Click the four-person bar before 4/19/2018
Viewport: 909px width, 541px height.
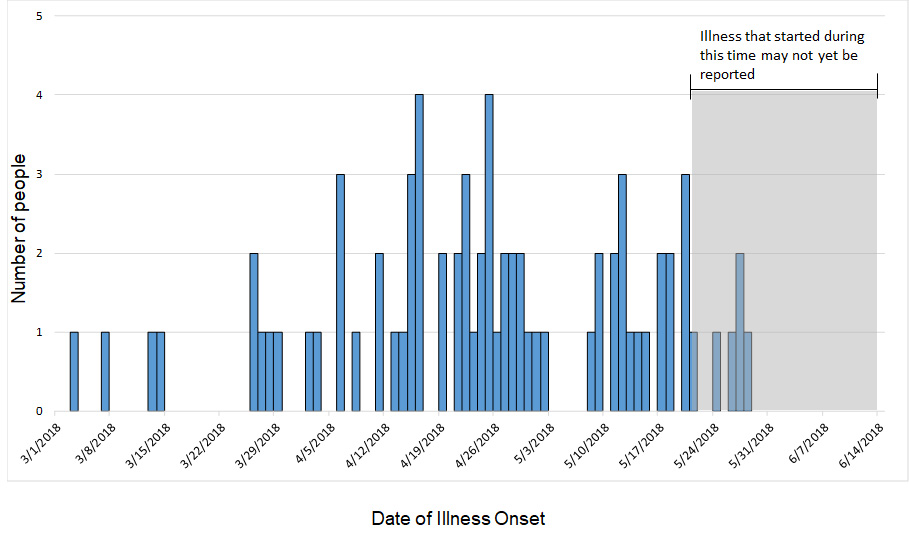(419, 253)
